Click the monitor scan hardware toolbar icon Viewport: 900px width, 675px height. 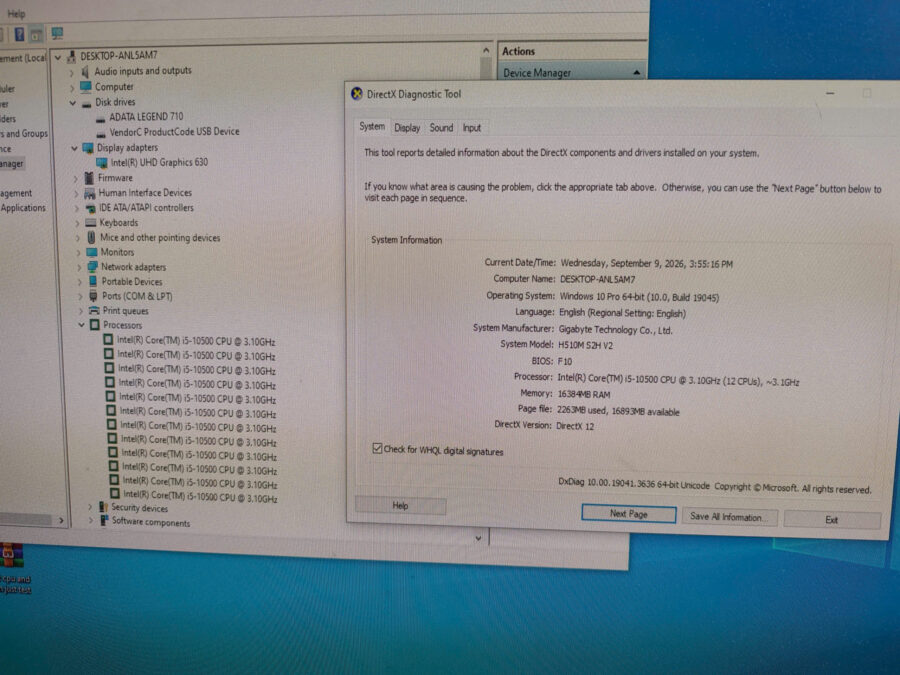(57, 33)
